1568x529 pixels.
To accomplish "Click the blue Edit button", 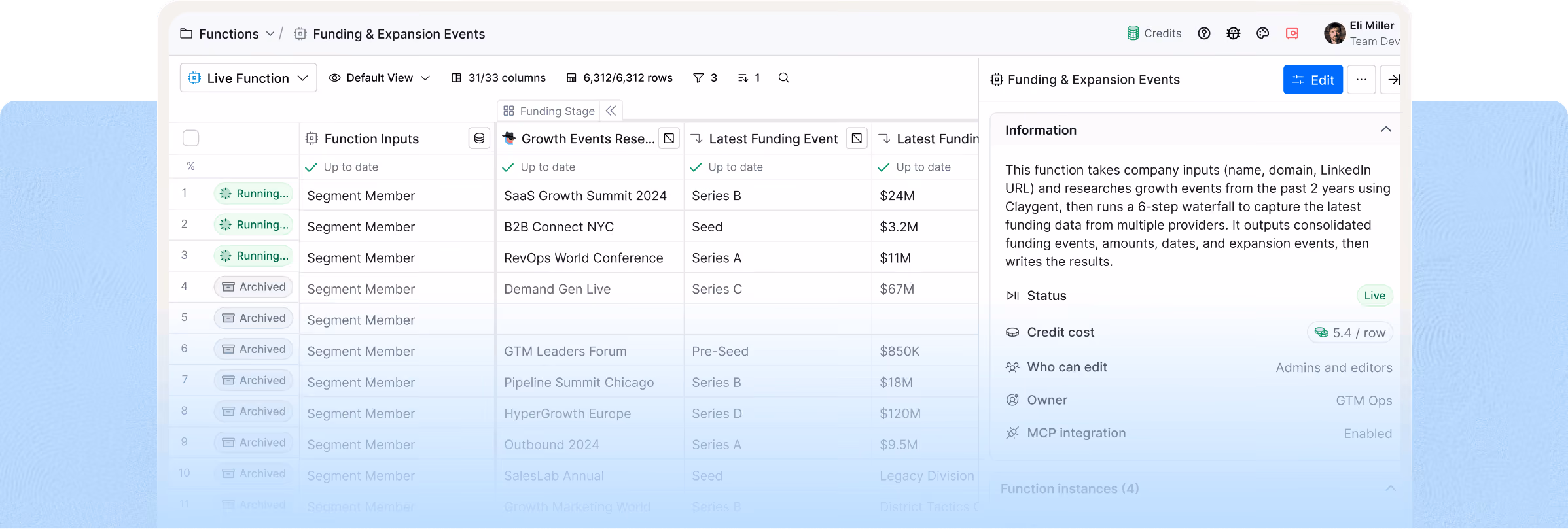I will [1313, 79].
